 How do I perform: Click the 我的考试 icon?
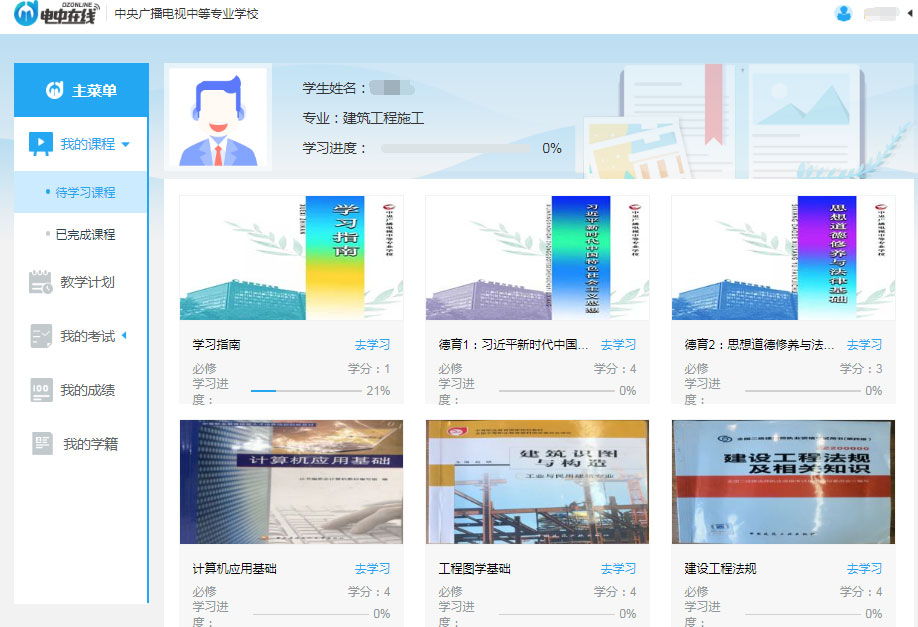coord(41,337)
